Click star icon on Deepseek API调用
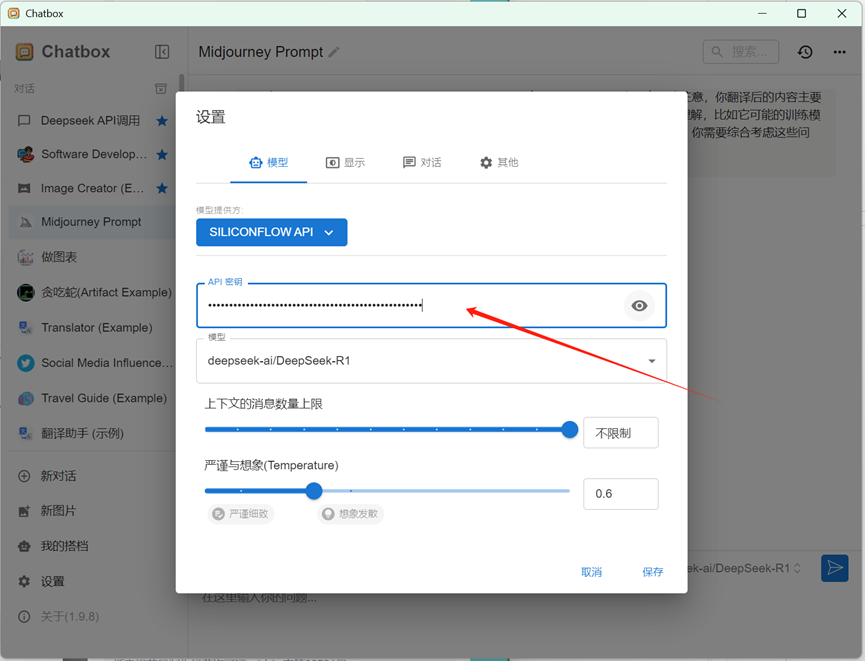This screenshot has width=865, height=661. (162, 120)
